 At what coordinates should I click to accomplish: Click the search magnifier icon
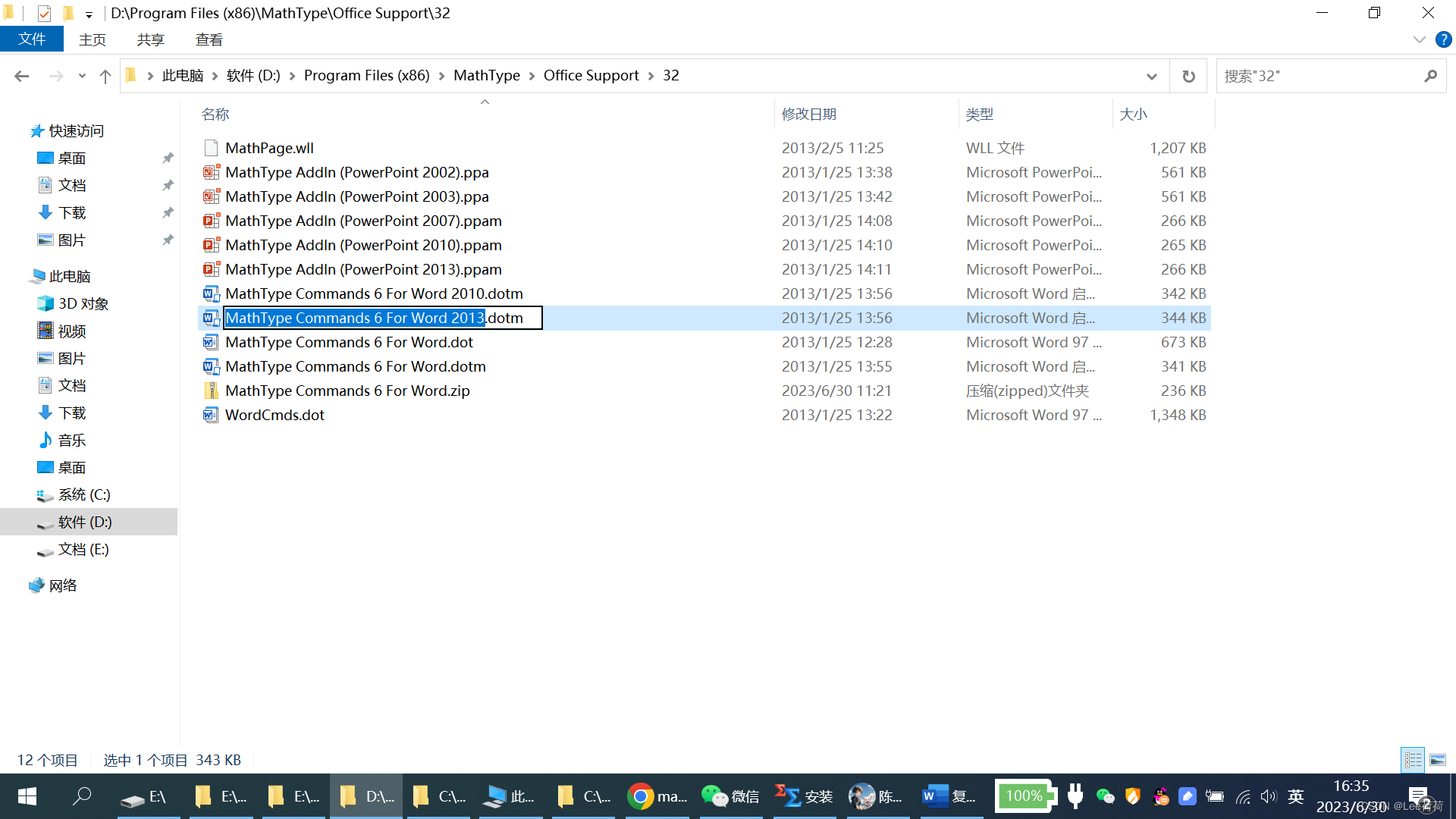[1430, 76]
